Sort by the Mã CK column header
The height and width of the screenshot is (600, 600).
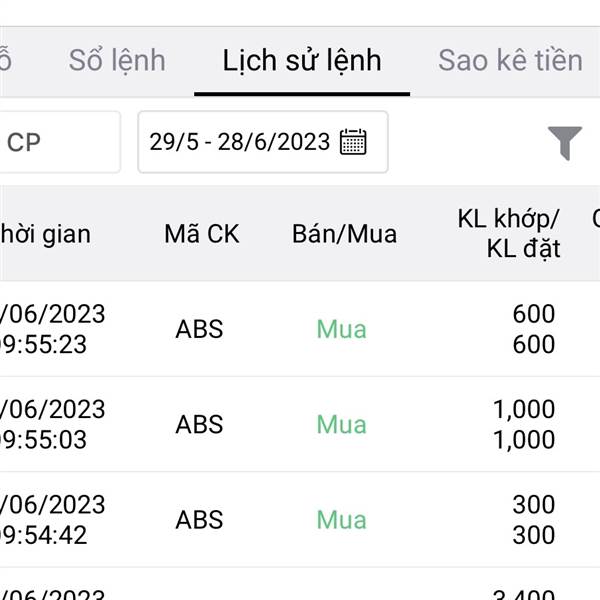pos(202,234)
